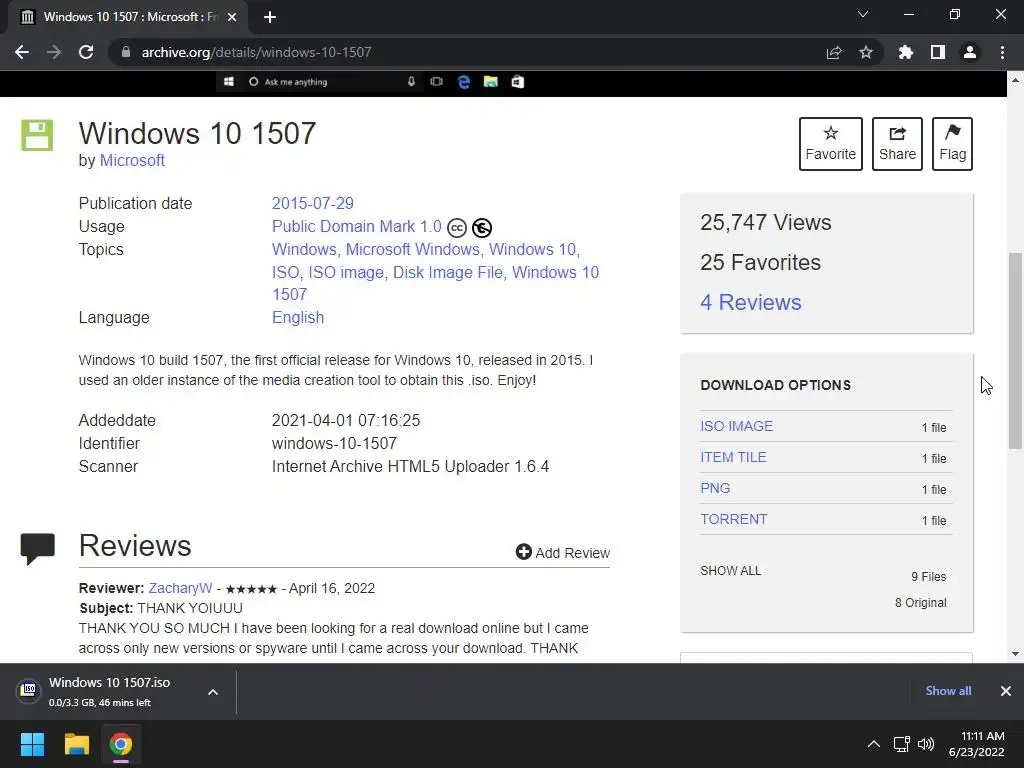This screenshot has width=1024, height=768.
Task: Click the page vertical scrollbar thumb
Action: (1015, 351)
